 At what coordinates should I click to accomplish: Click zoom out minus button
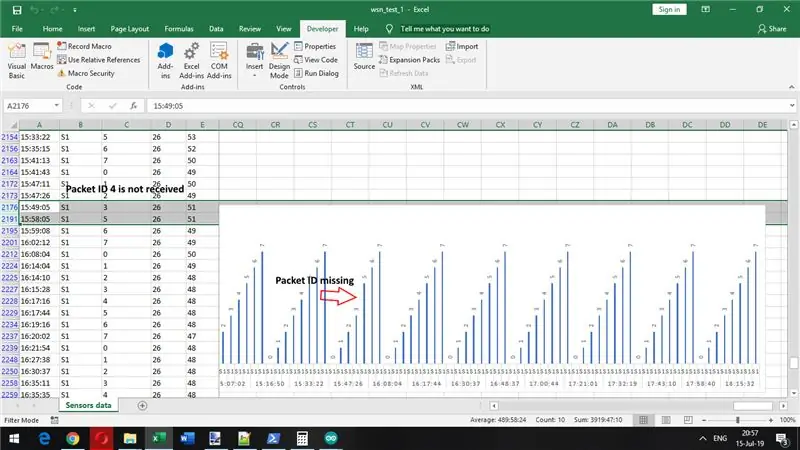click(x=704, y=420)
